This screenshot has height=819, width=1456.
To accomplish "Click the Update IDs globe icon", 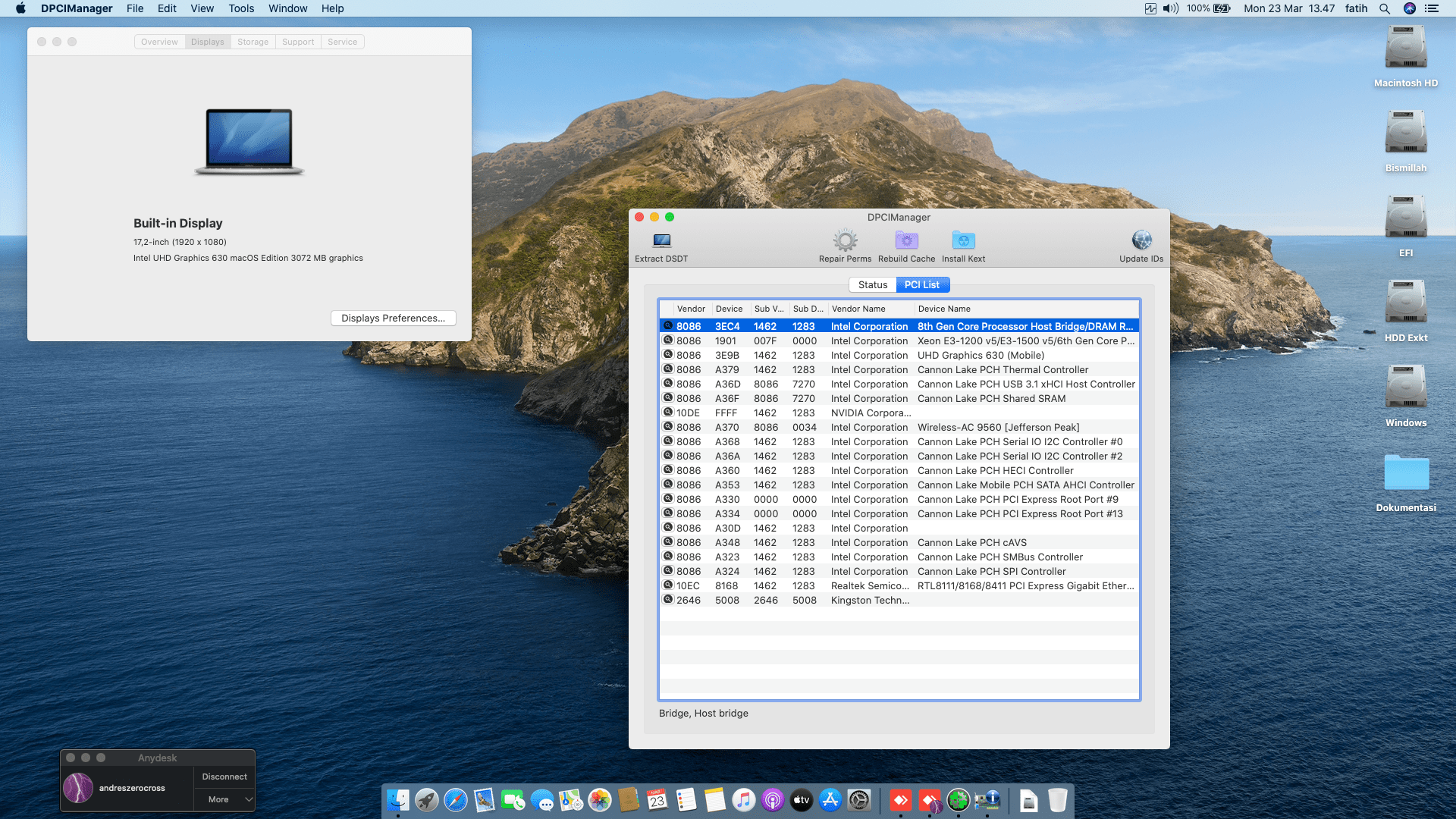I will (x=1141, y=240).
